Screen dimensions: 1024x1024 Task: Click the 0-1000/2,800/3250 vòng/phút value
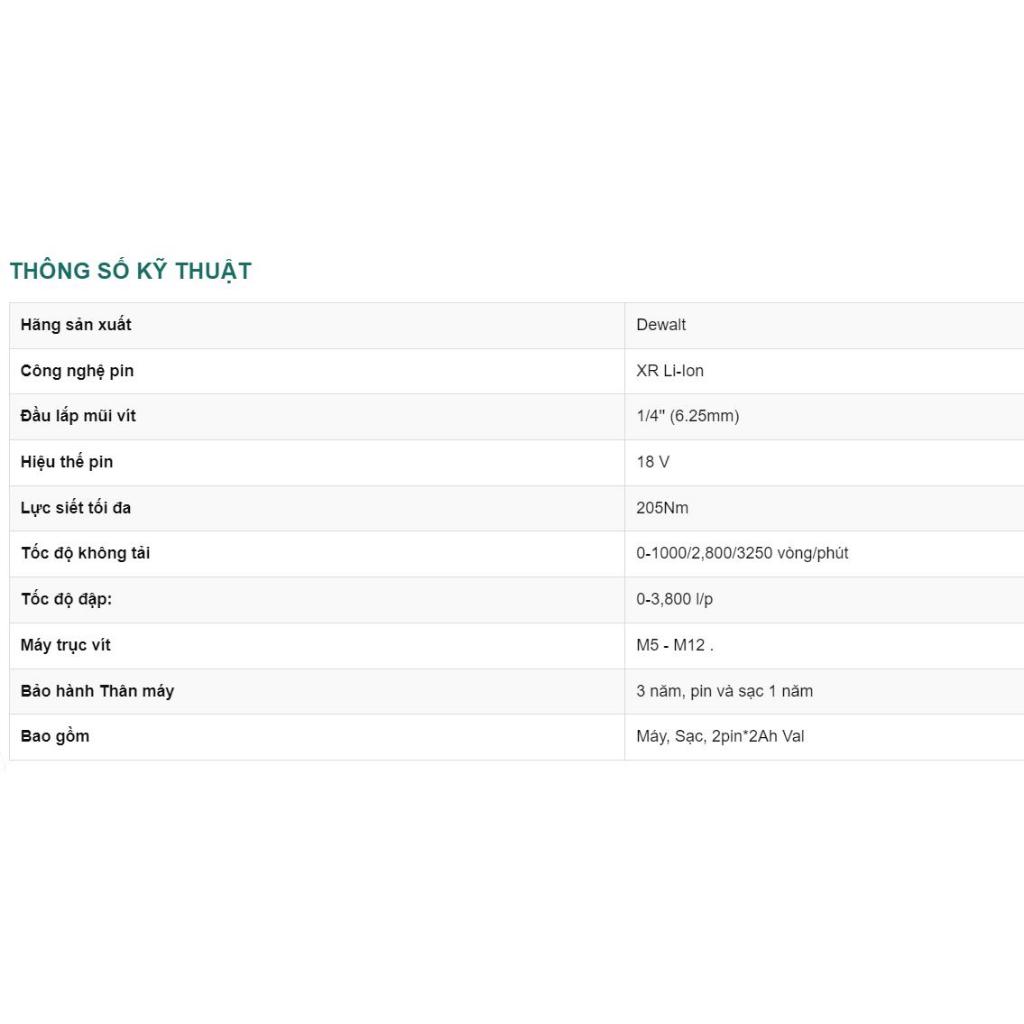point(743,553)
